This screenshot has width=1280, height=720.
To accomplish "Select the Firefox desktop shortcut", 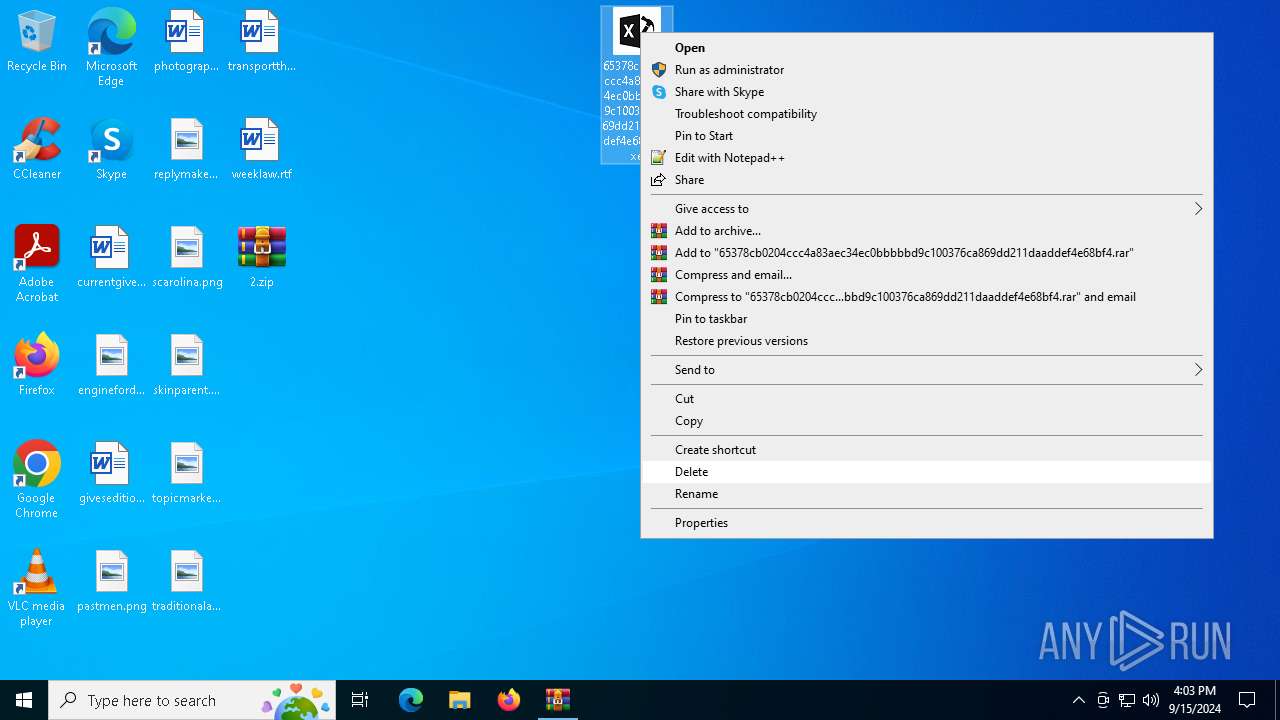I will click(37, 364).
